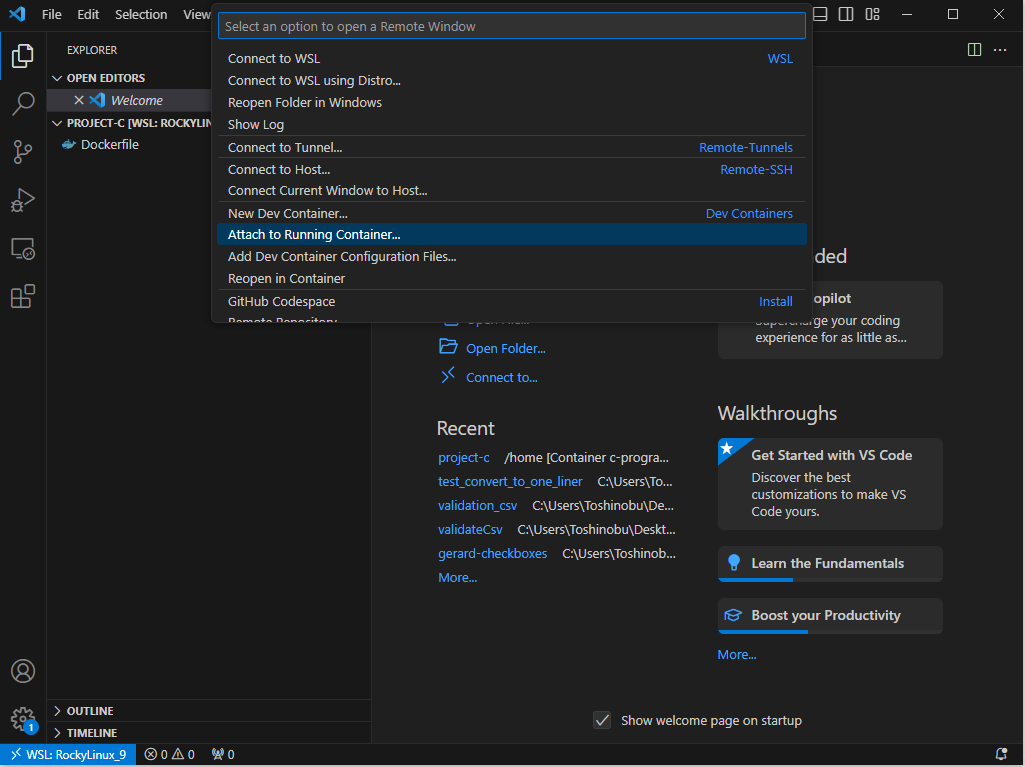Open the File menu
This screenshot has width=1025, height=767.
coord(52,14)
